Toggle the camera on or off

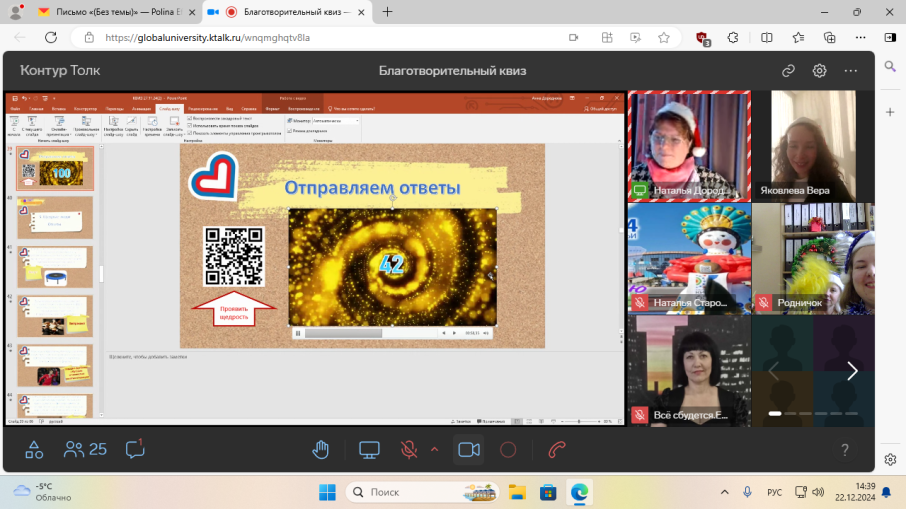coord(469,449)
